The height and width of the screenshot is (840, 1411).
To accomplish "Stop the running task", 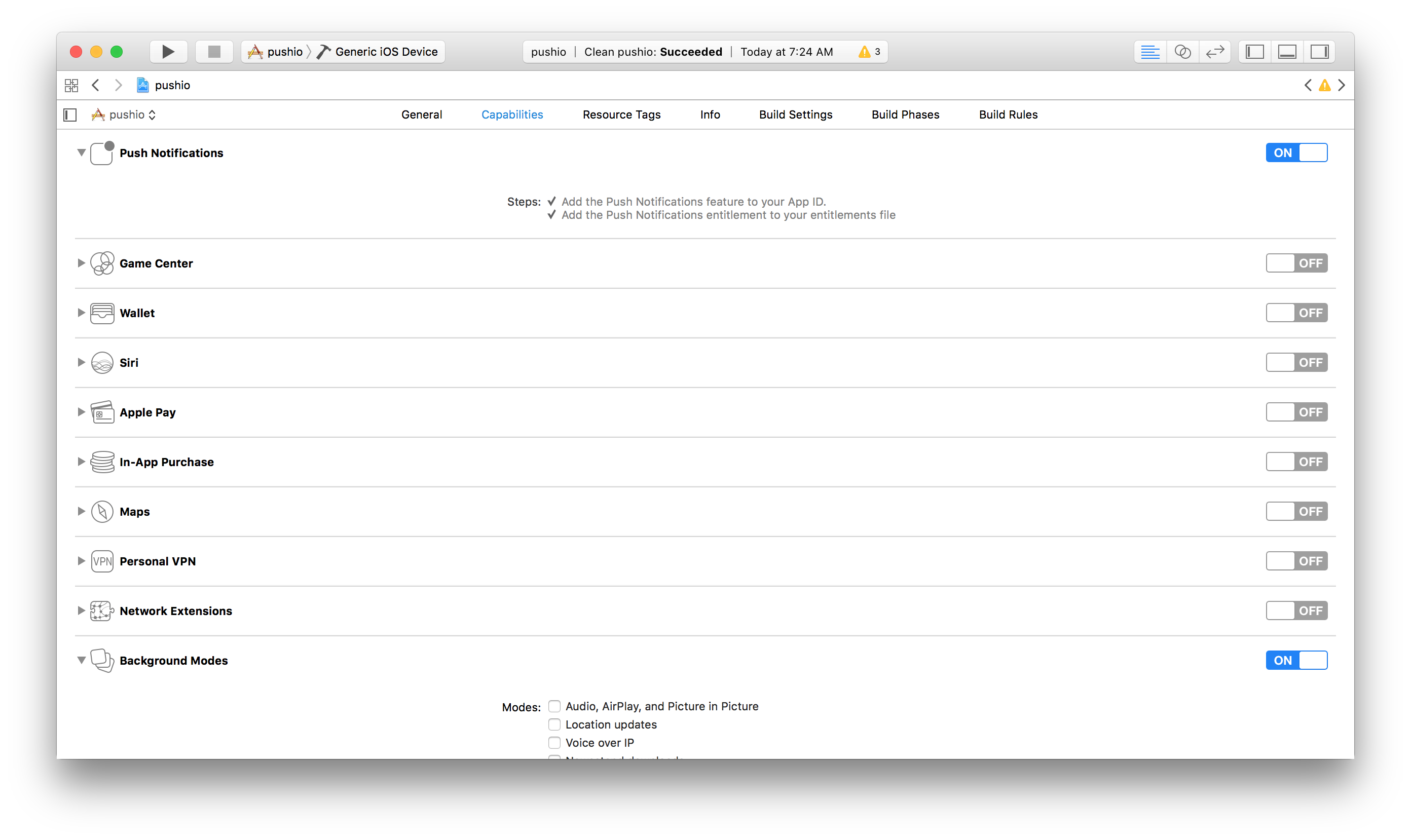I will tap(214, 52).
